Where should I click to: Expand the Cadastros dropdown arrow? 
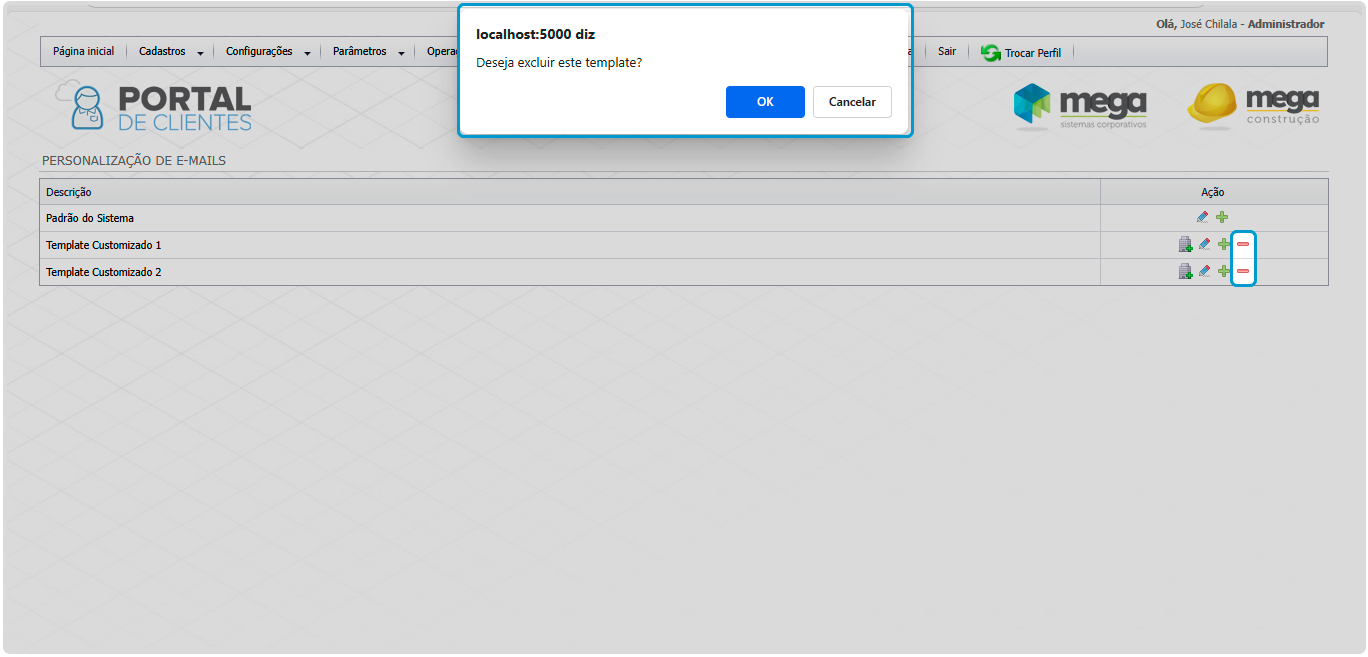(201, 53)
